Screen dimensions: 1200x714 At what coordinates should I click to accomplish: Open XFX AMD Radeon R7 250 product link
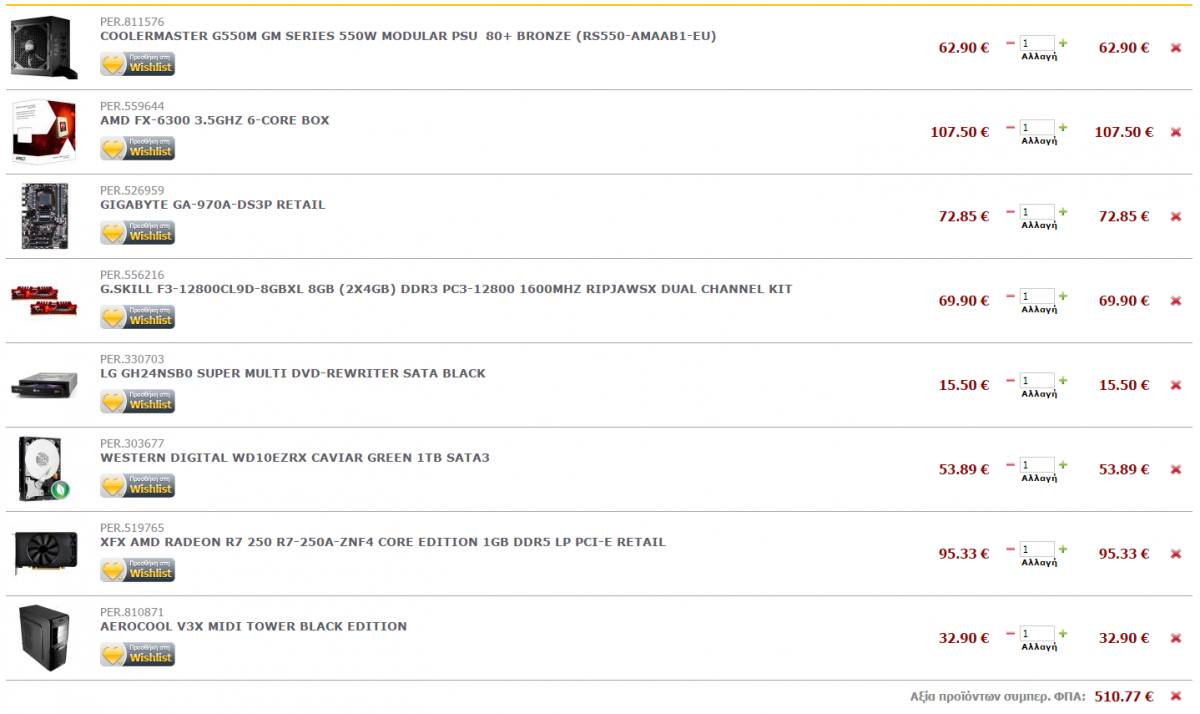[382, 542]
